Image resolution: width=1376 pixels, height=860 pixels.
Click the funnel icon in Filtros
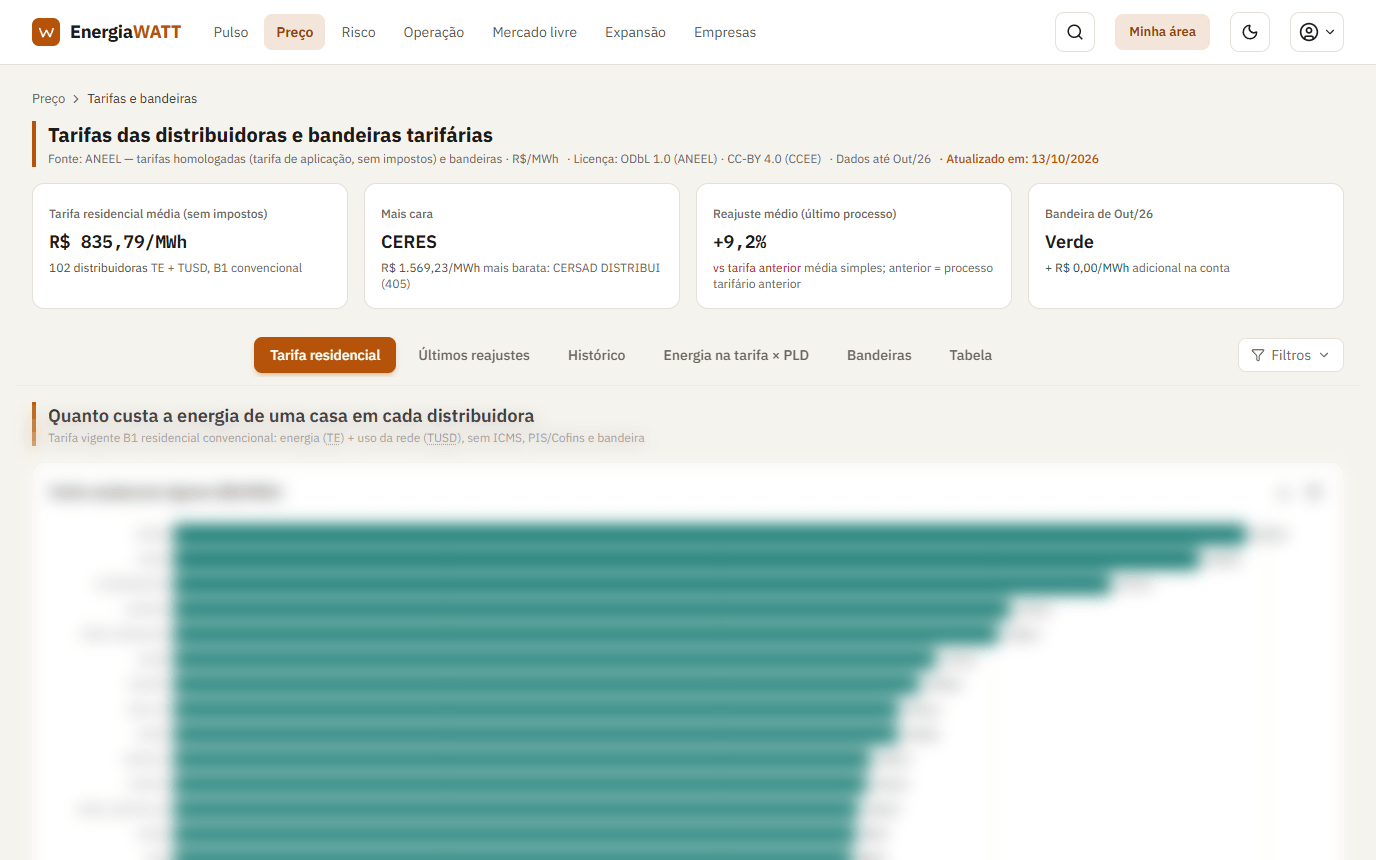pos(1258,355)
